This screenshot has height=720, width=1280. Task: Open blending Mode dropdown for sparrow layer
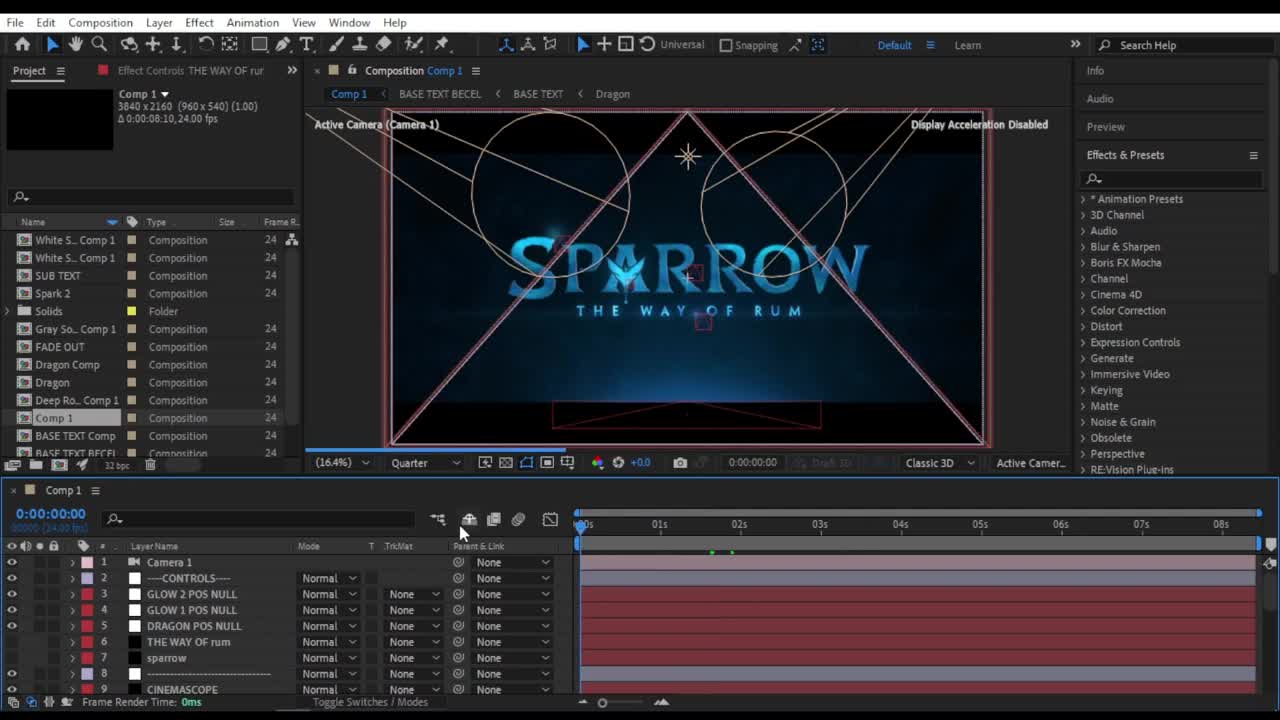pos(329,658)
